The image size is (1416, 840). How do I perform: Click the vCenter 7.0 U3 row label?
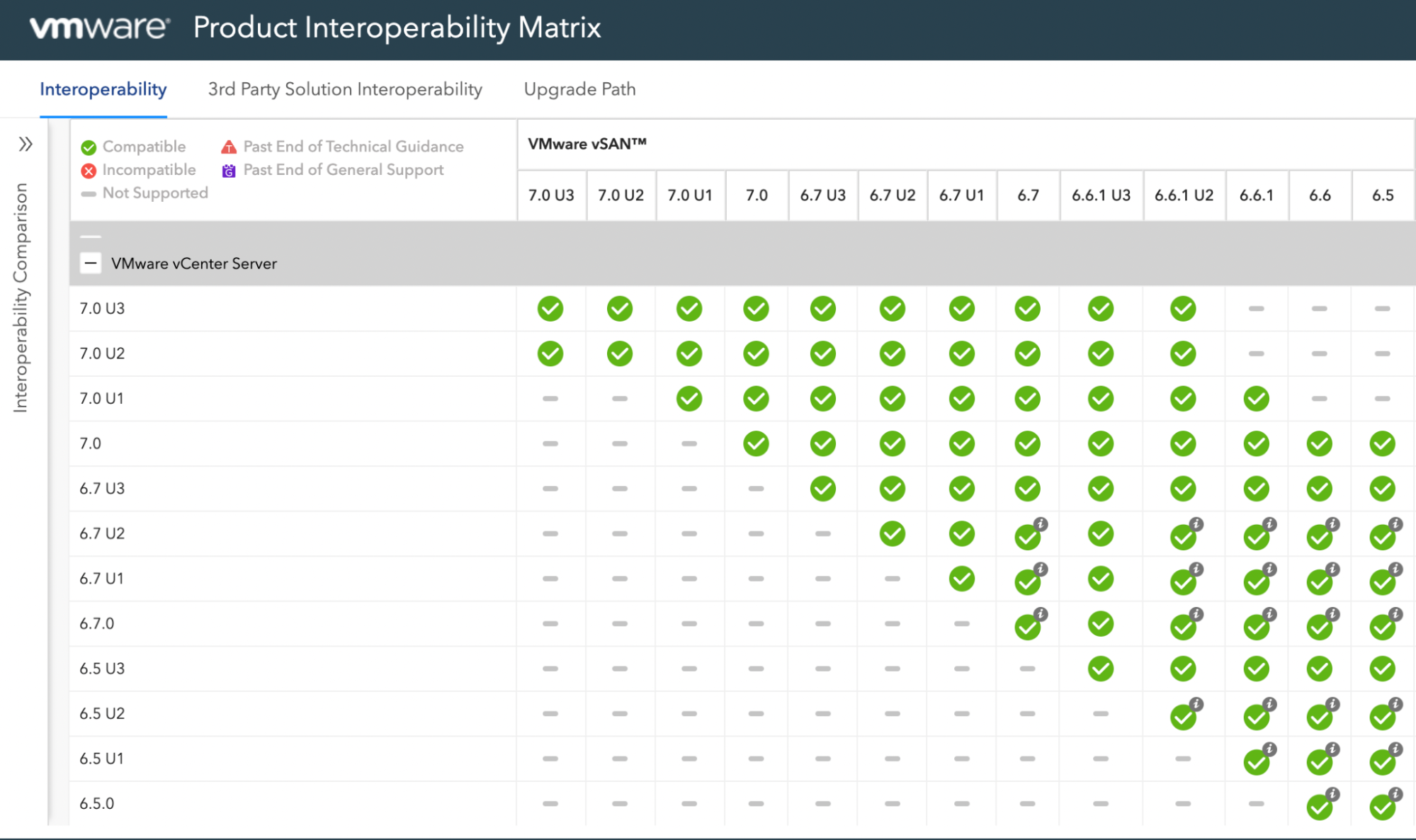tap(102, 309)
